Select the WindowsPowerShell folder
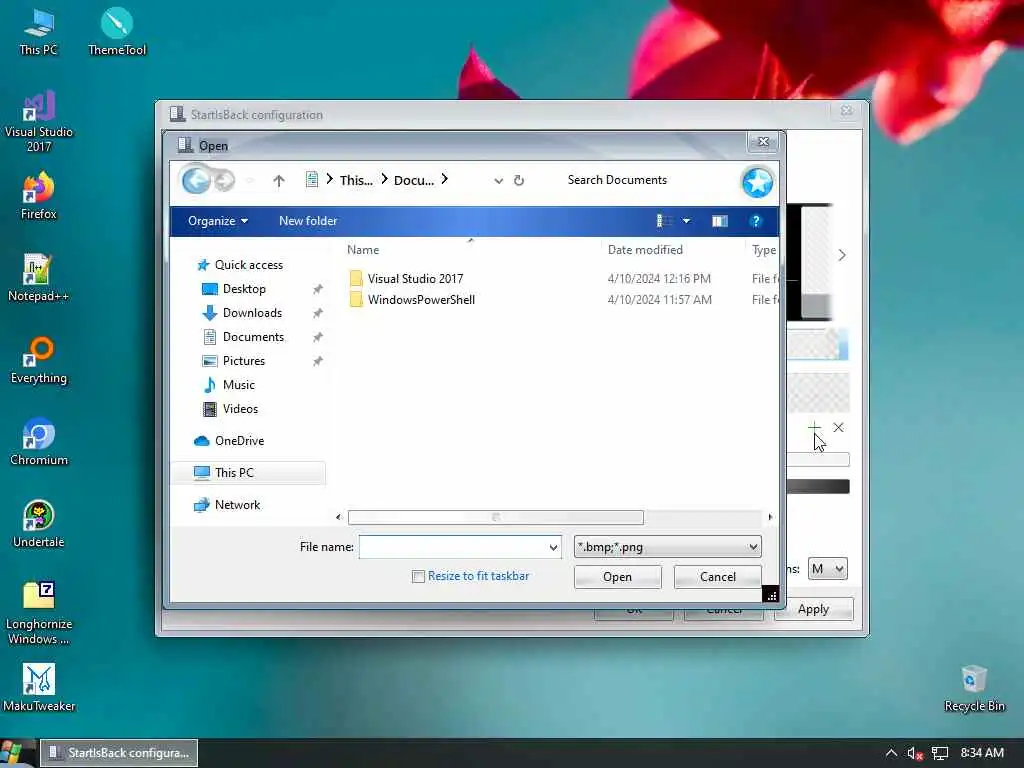Screen dimensions: 1024x768 point(421,300)
